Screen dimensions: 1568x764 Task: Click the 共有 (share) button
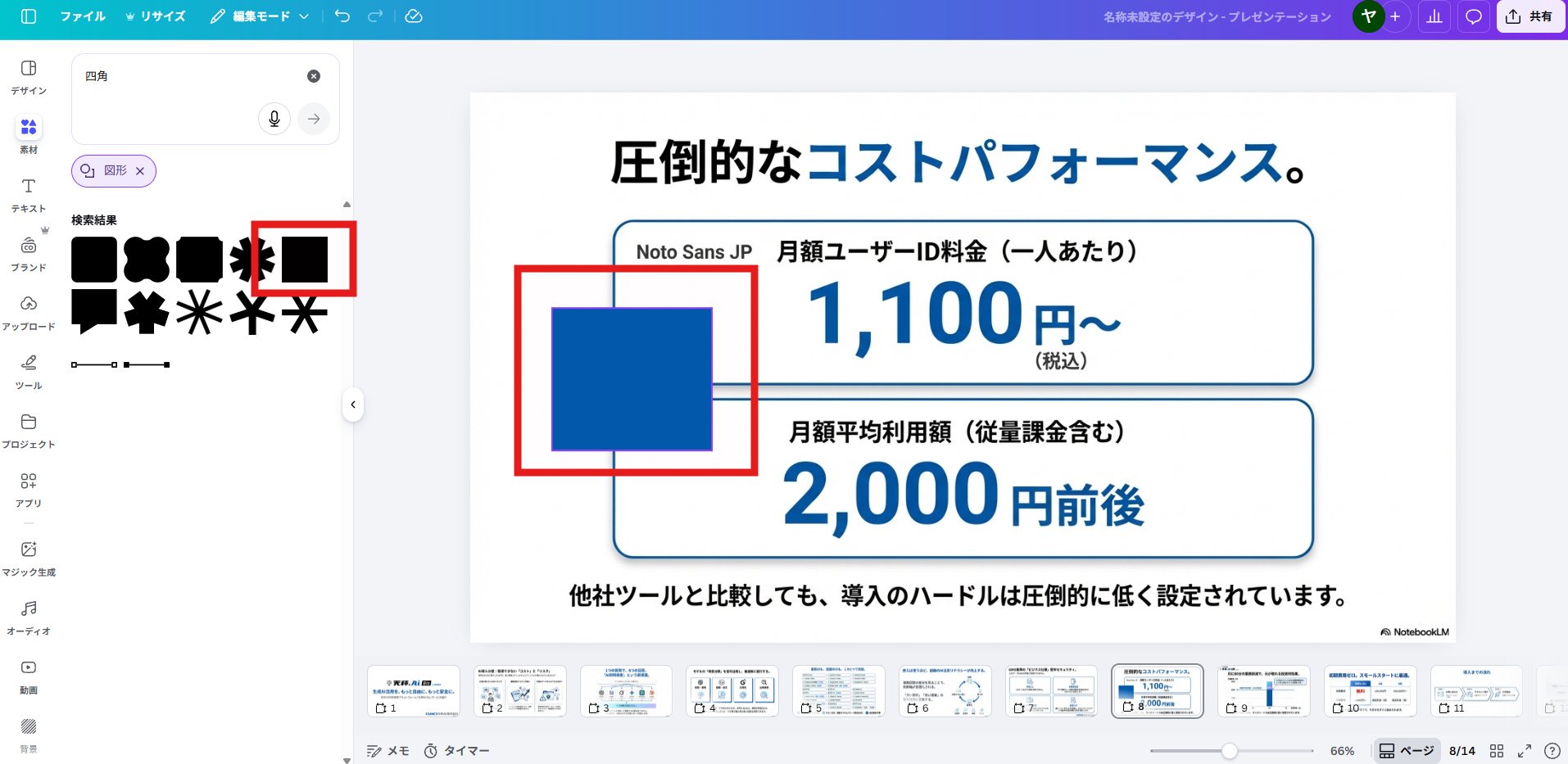(1530, 16)
